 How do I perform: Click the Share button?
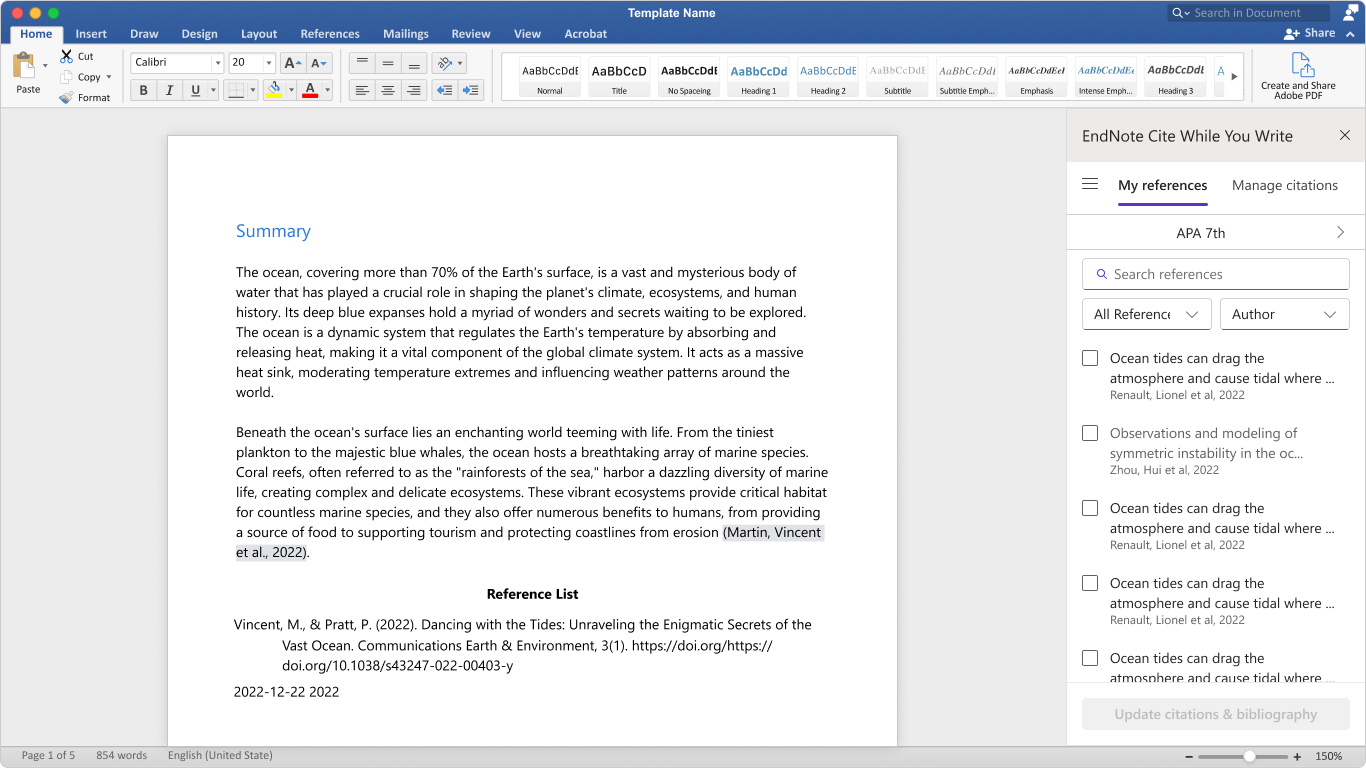[x=1310, y=33]
